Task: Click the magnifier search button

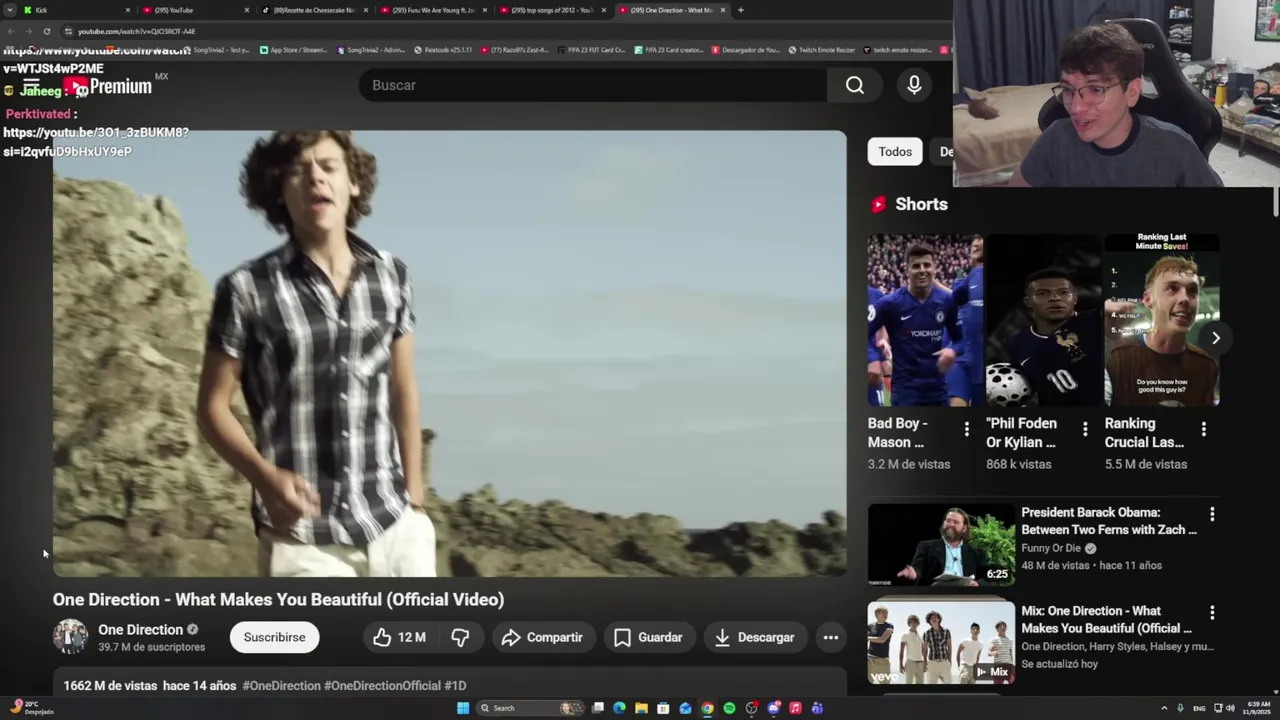Action: tap(855, 86)
